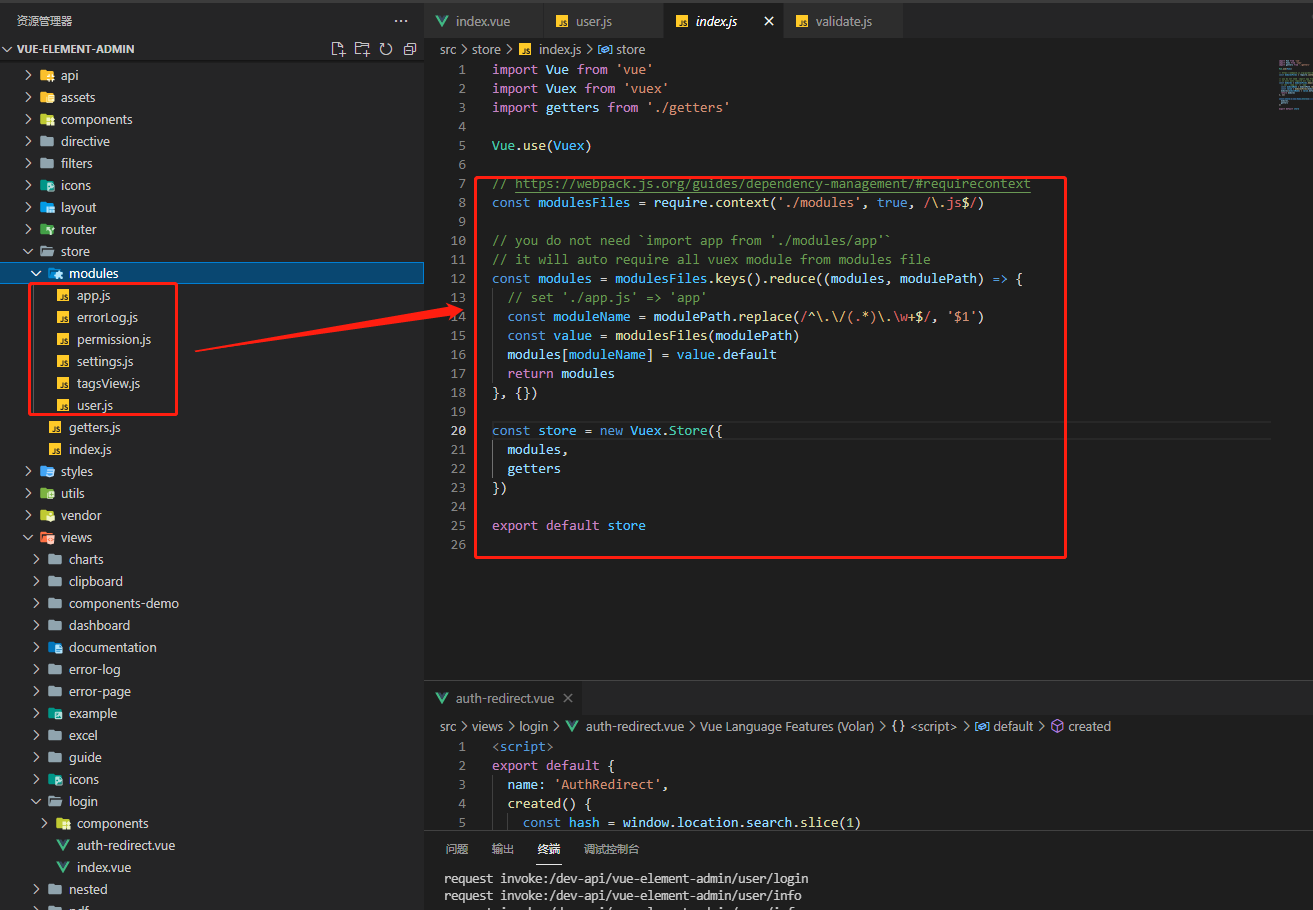The image size is (1313, 910).
Task: Close the auth-redirect.vue tab
Action: 568,698
